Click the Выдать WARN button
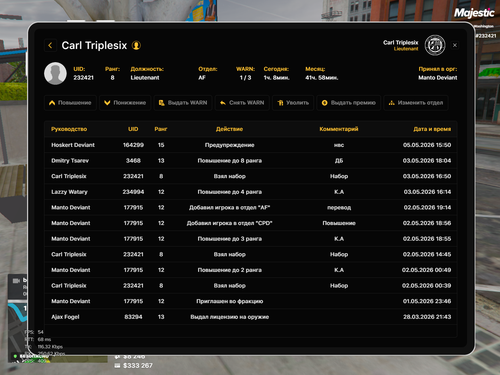 tap(183, 103)
